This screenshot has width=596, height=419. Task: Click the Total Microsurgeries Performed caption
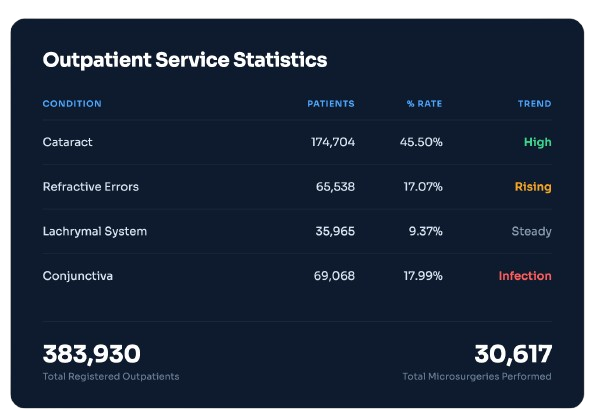coord(477,376)
